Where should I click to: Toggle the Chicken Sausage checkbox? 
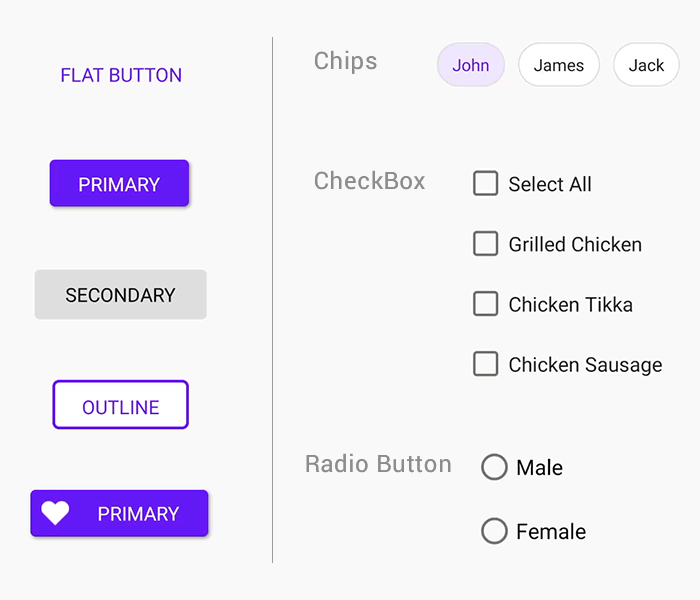486,364
